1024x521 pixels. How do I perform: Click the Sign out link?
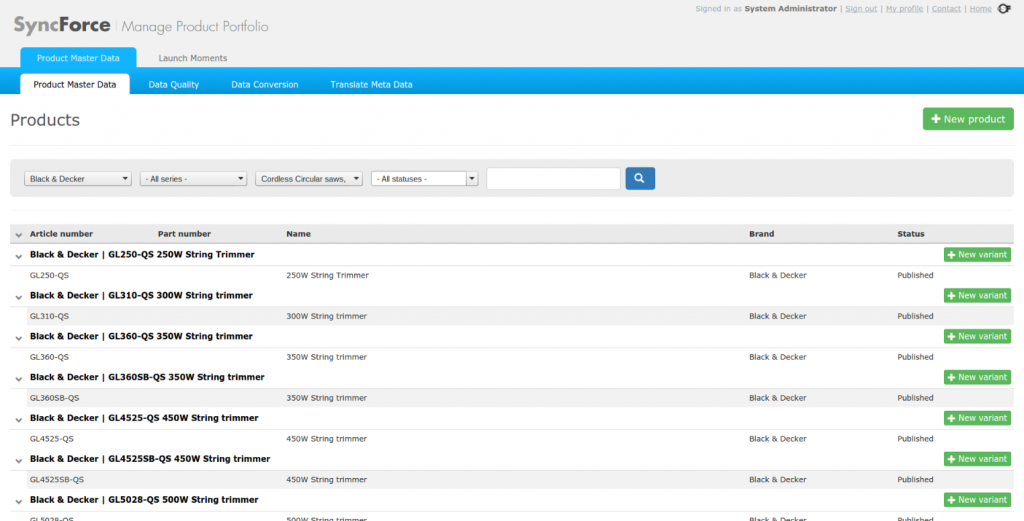pos(861,9)
